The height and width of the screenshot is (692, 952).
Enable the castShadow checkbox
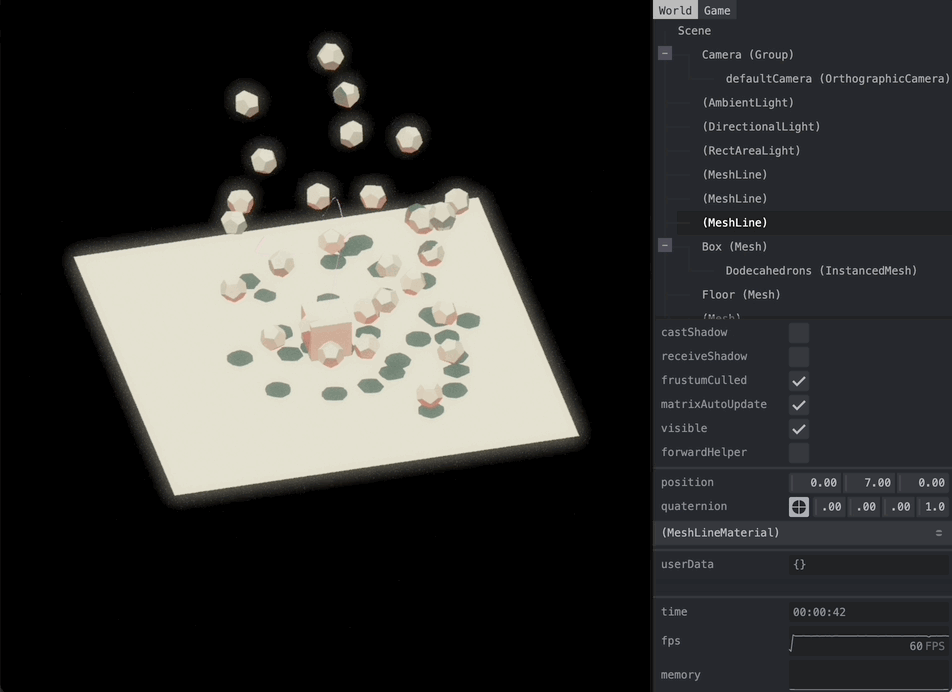(x=798, y=332)
